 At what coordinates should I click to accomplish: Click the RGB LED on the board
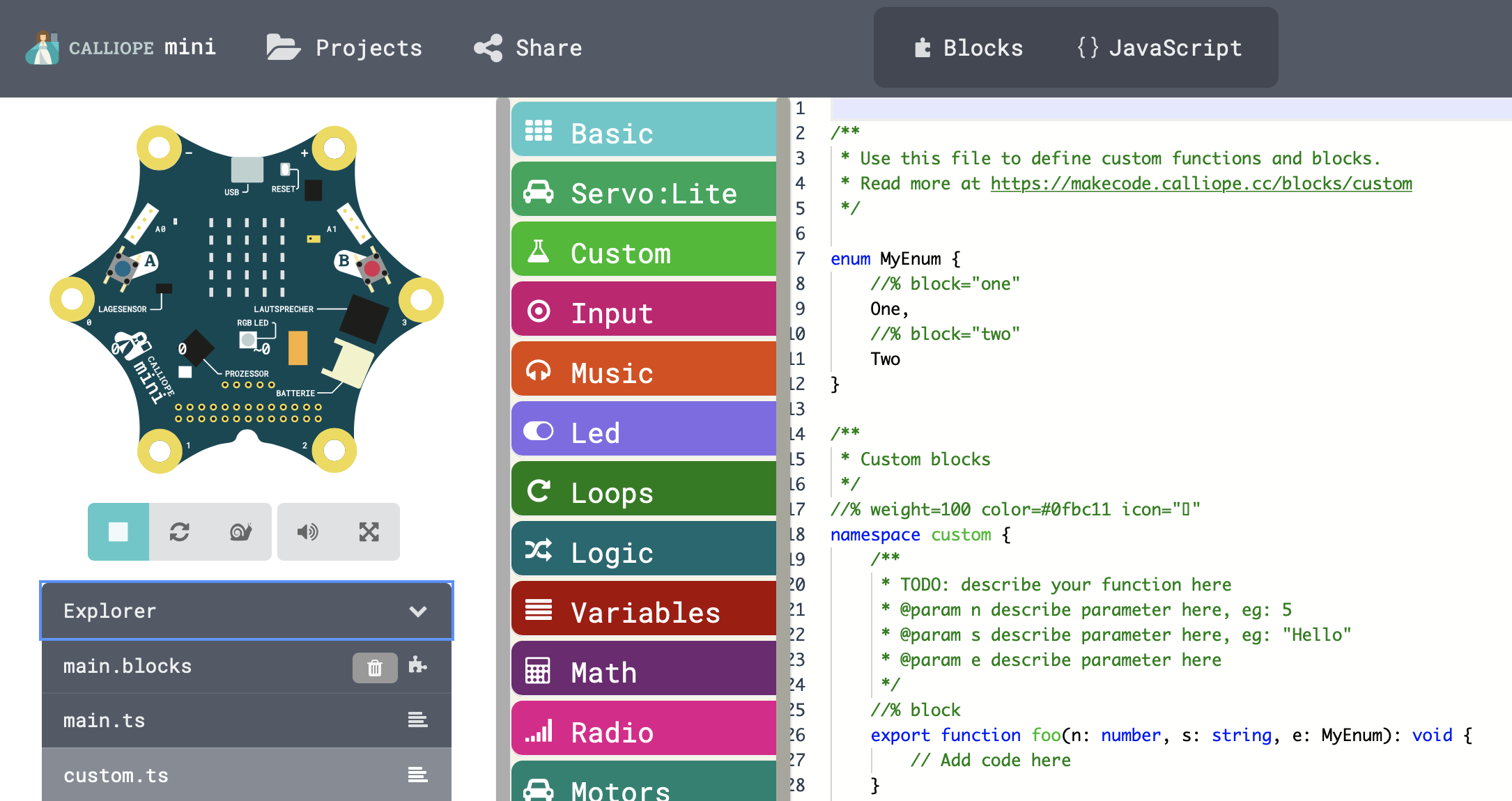click(x=248, y=340)
